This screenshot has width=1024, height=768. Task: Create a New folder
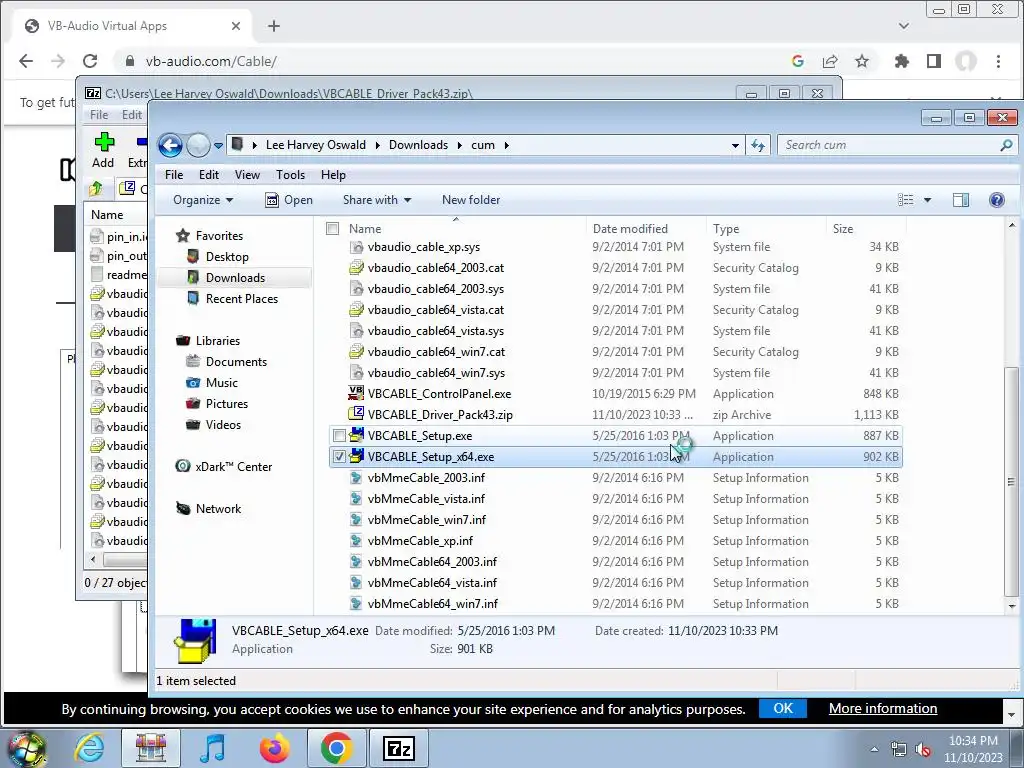pyautogui.click(x=471, y=200)
